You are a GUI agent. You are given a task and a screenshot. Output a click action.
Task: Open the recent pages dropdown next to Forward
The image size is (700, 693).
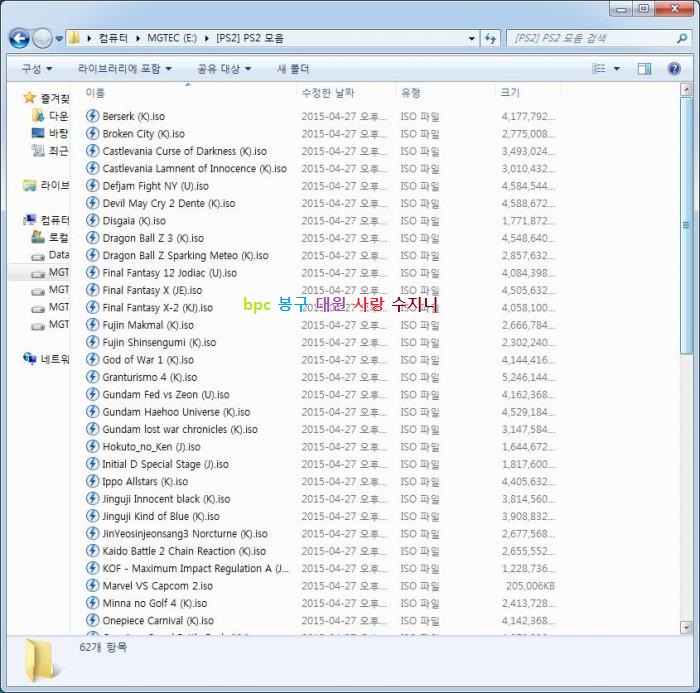[x=59, y=39]
